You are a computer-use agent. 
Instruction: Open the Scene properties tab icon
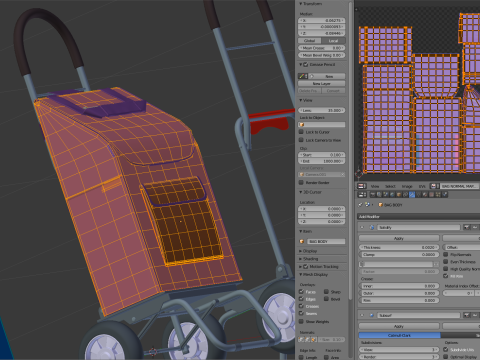(386, 194)
